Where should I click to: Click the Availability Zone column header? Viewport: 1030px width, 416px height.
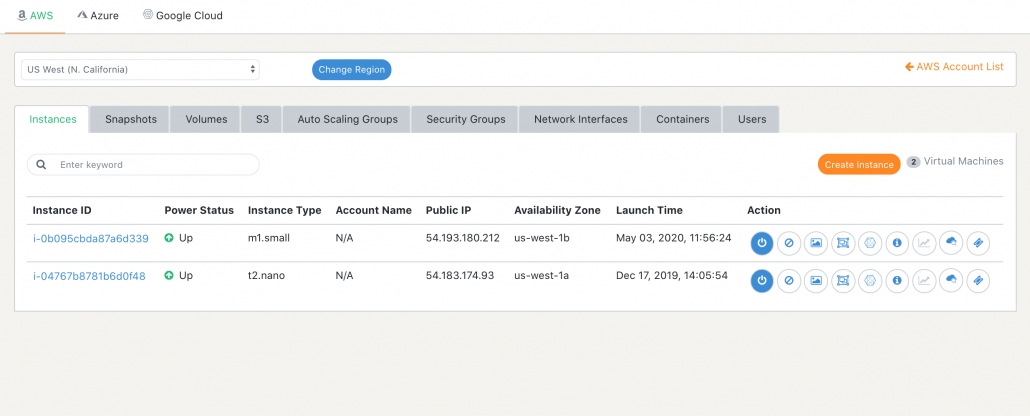tap(557, 210)
